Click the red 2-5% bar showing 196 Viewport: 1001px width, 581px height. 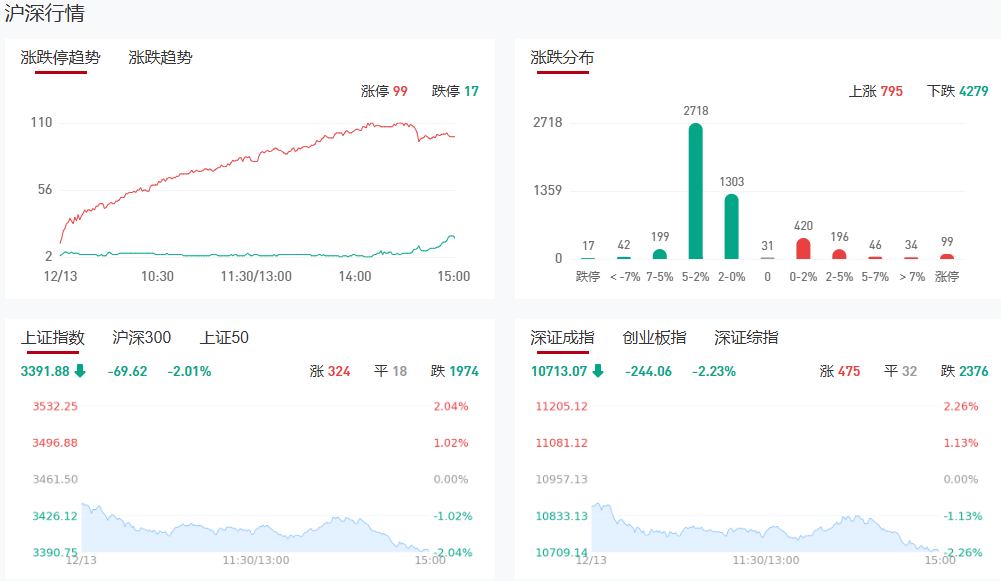[x=839, y=254]
